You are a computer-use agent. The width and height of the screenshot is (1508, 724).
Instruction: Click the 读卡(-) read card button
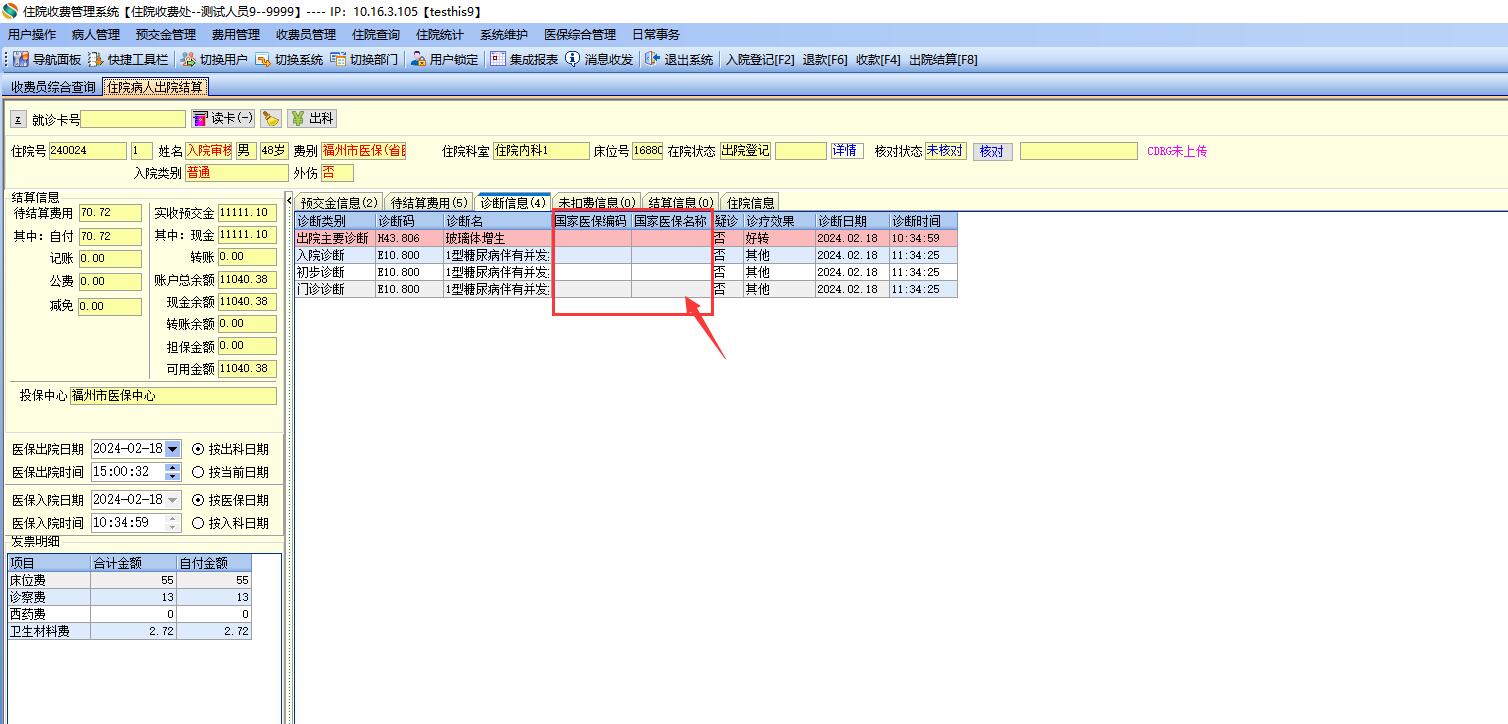[x=223, y=118]
